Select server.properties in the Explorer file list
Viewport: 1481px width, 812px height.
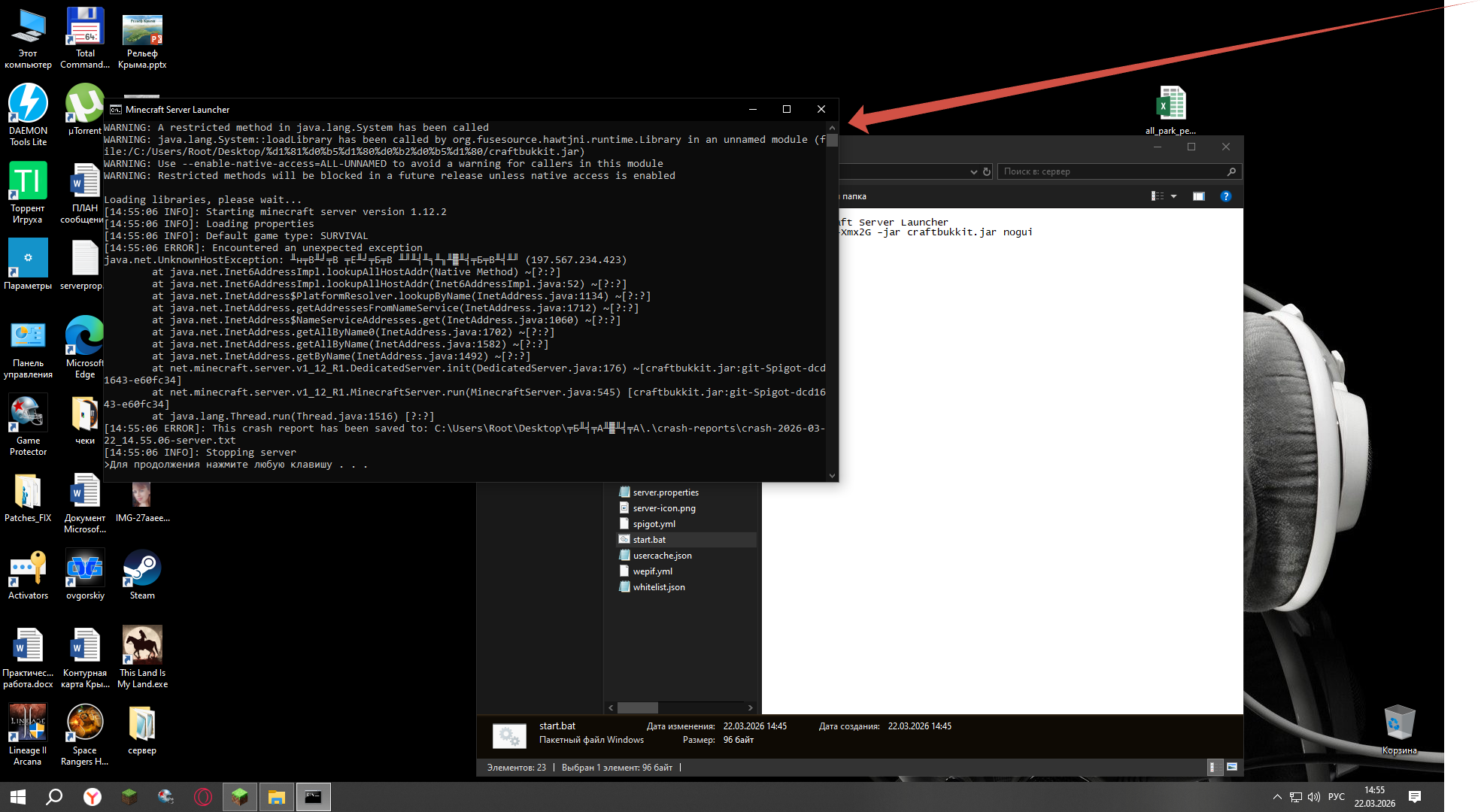[x=666, y=492]
